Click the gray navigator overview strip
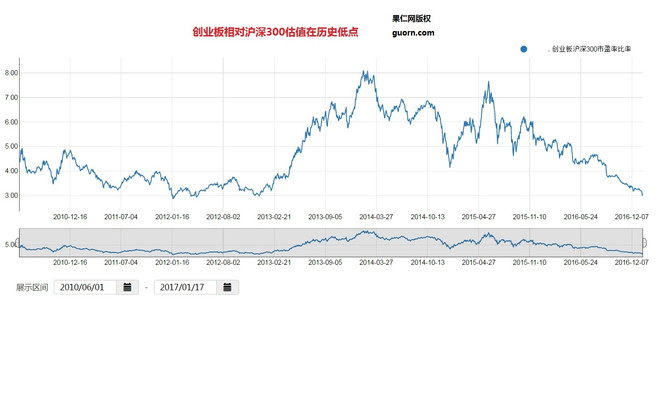 [x=331, y=242]
